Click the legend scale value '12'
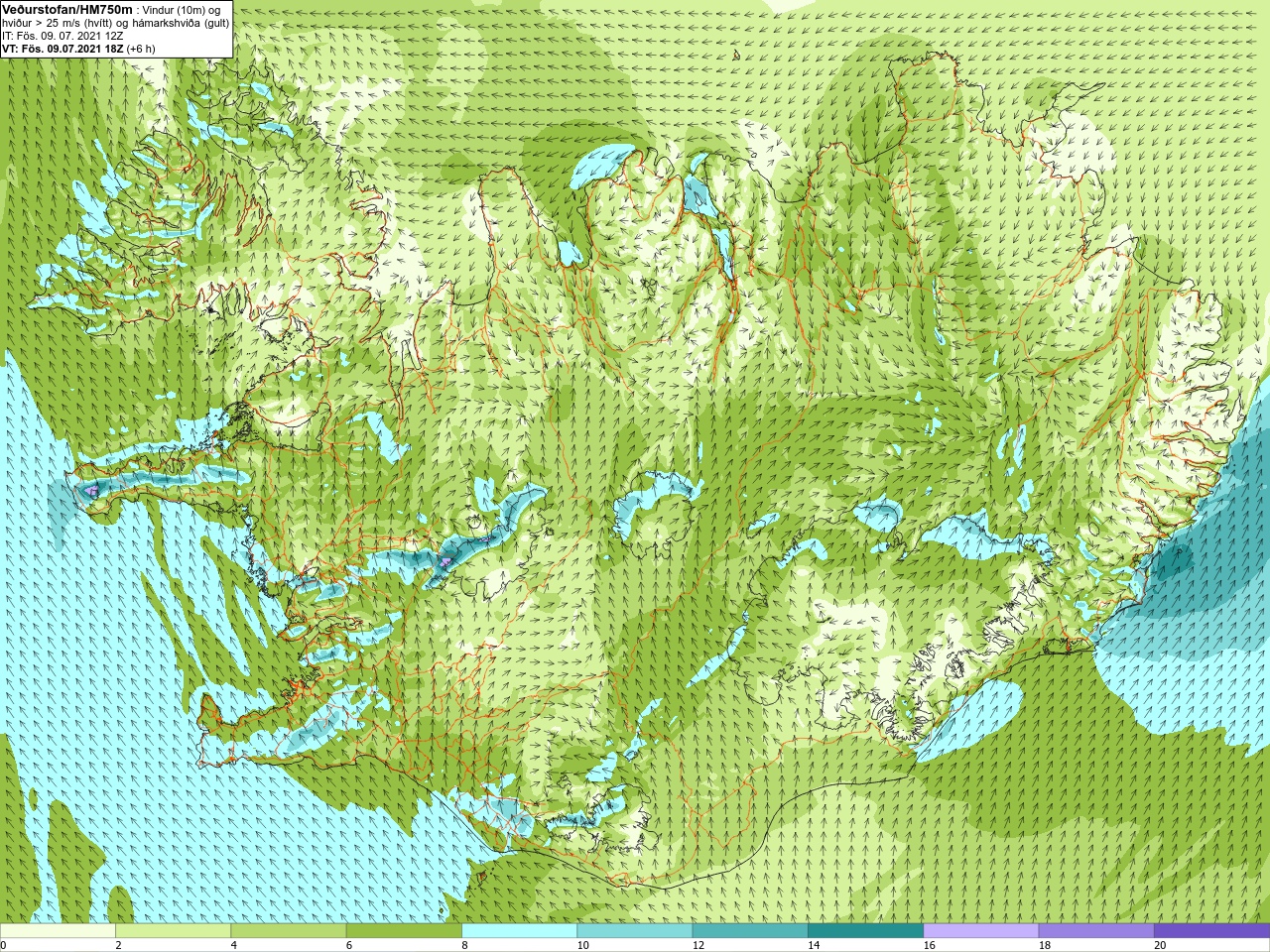The width and height of the screenshot is (1270, 952). click(x=698, y=945)
